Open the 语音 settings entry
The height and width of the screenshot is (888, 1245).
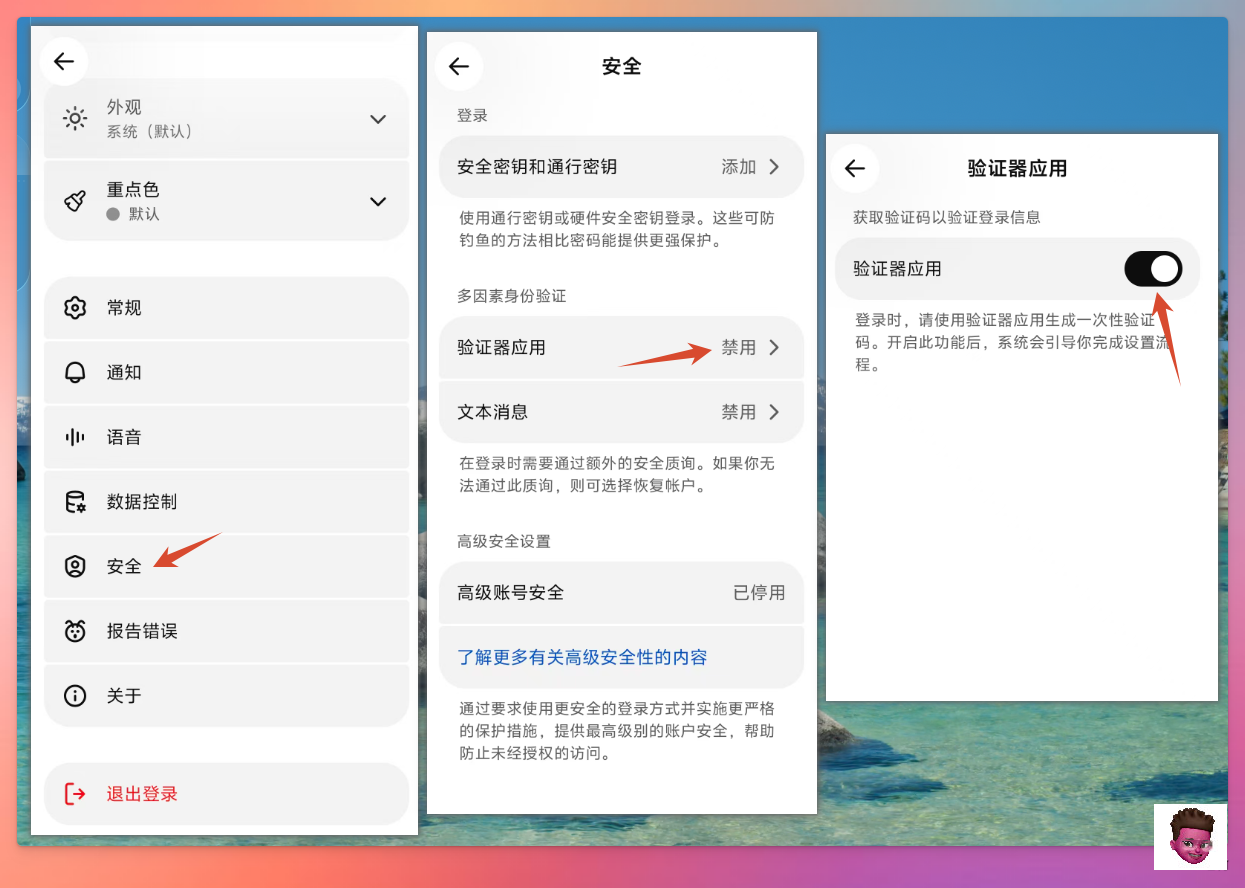[x=227, y=437]
